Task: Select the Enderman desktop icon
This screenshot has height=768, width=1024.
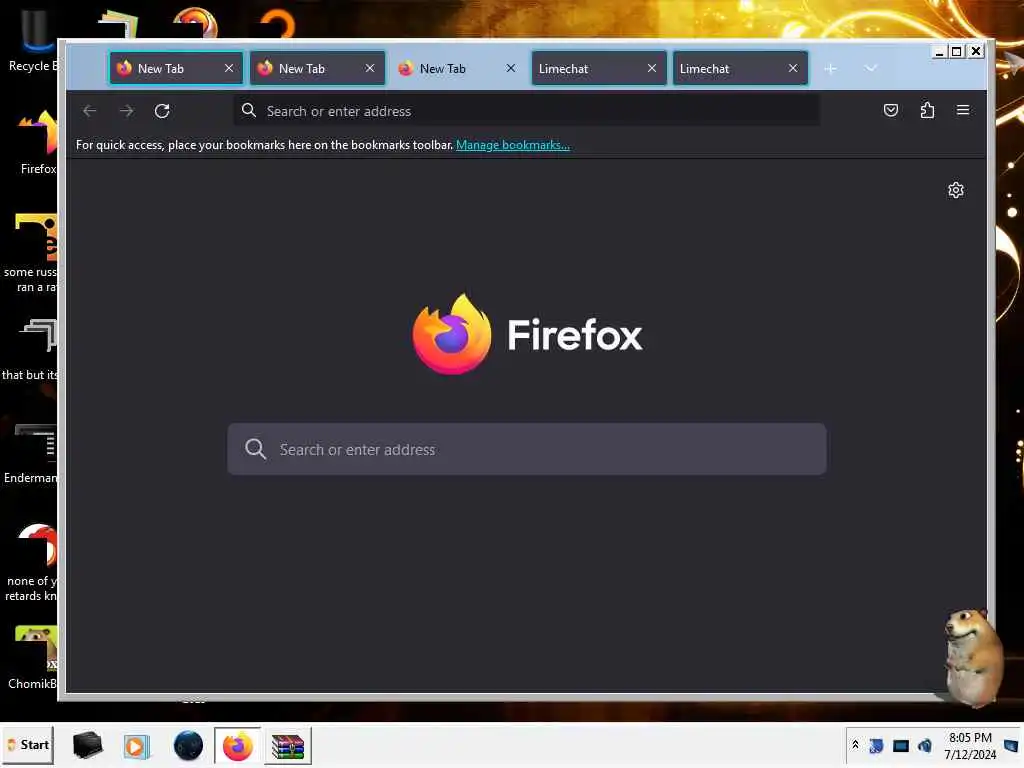Action: [31, 453]
